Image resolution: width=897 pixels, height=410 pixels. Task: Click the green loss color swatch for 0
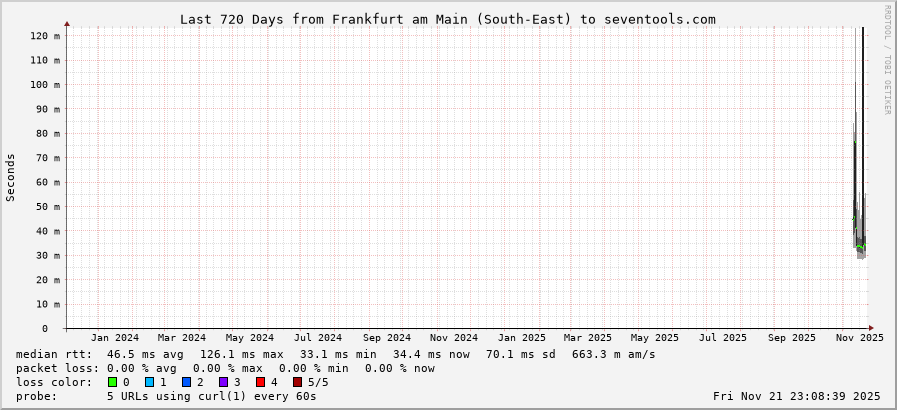(112, 382)
